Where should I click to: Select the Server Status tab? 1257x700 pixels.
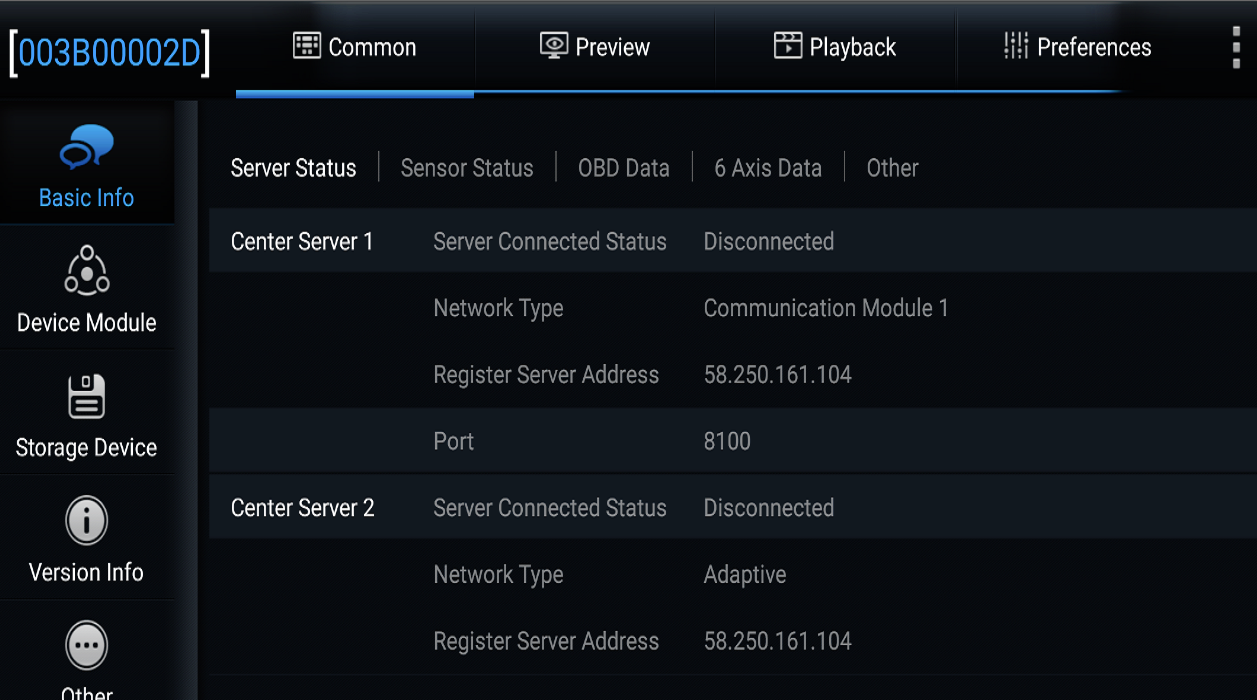pyautogui.click(x=293, y=168)
